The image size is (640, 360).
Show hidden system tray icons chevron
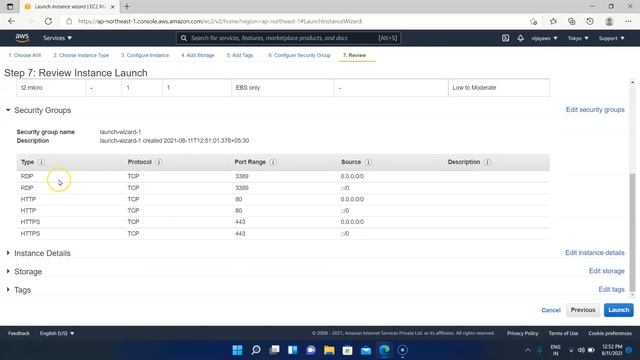[x=527, y=350]
